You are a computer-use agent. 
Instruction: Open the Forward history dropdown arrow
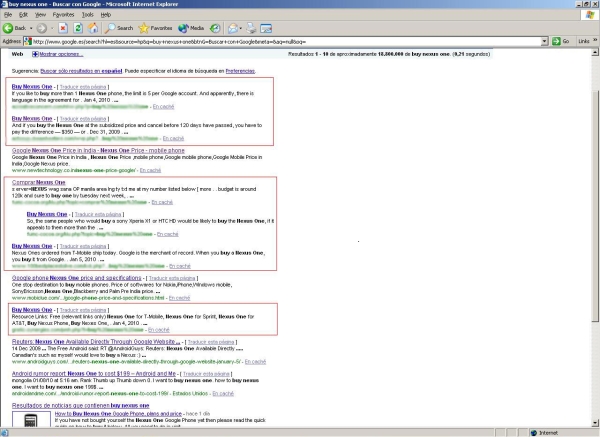click(52, 28)
